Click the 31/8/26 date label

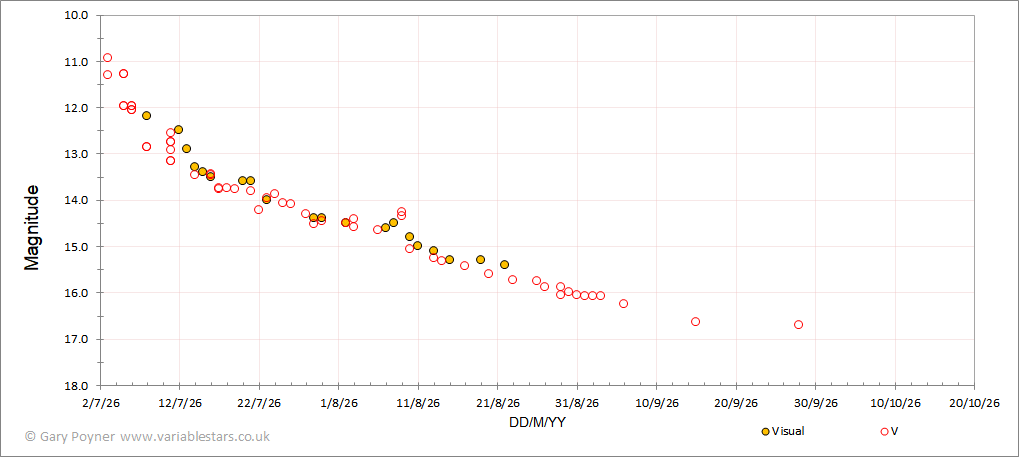coord(577,403)
